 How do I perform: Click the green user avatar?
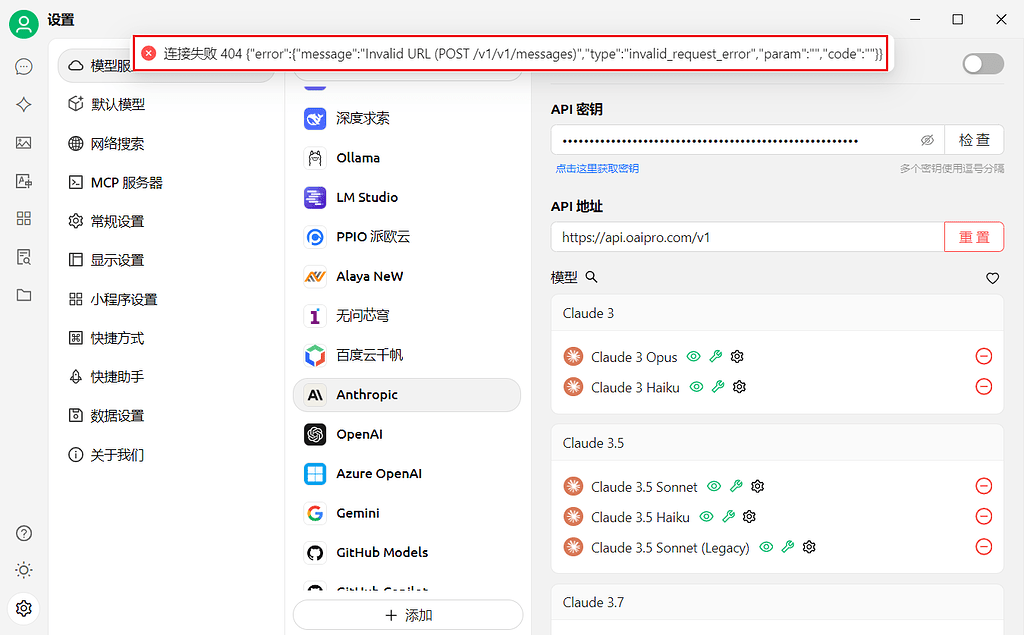click(x=24, y=24)
